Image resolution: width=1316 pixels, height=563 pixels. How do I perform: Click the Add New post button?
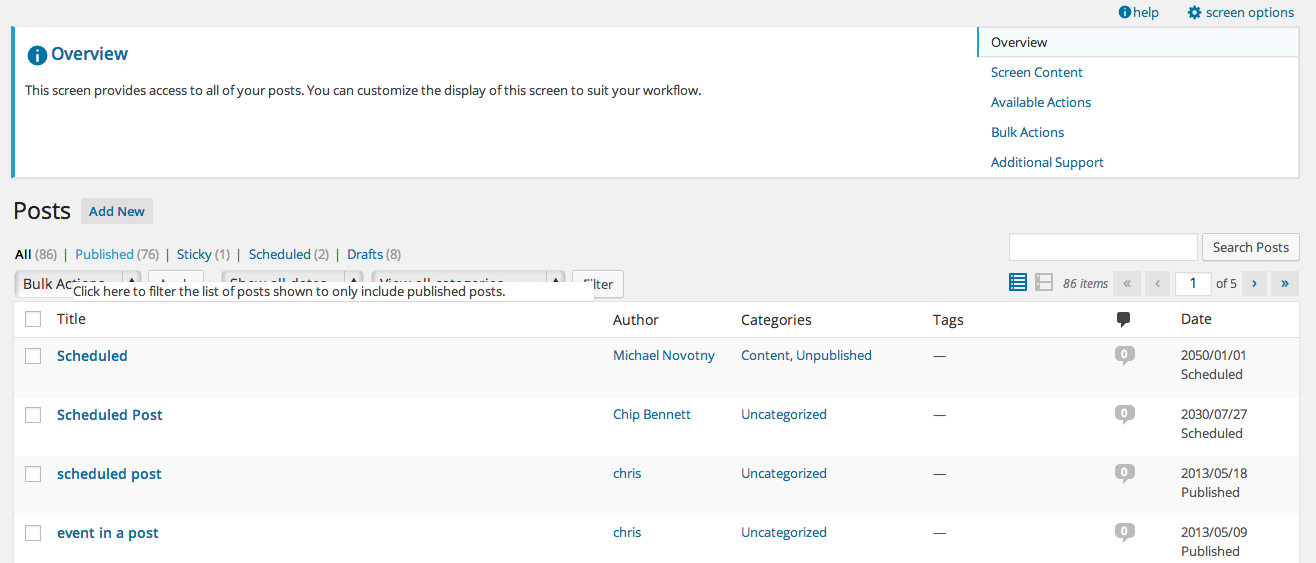(x=117, y=212)
